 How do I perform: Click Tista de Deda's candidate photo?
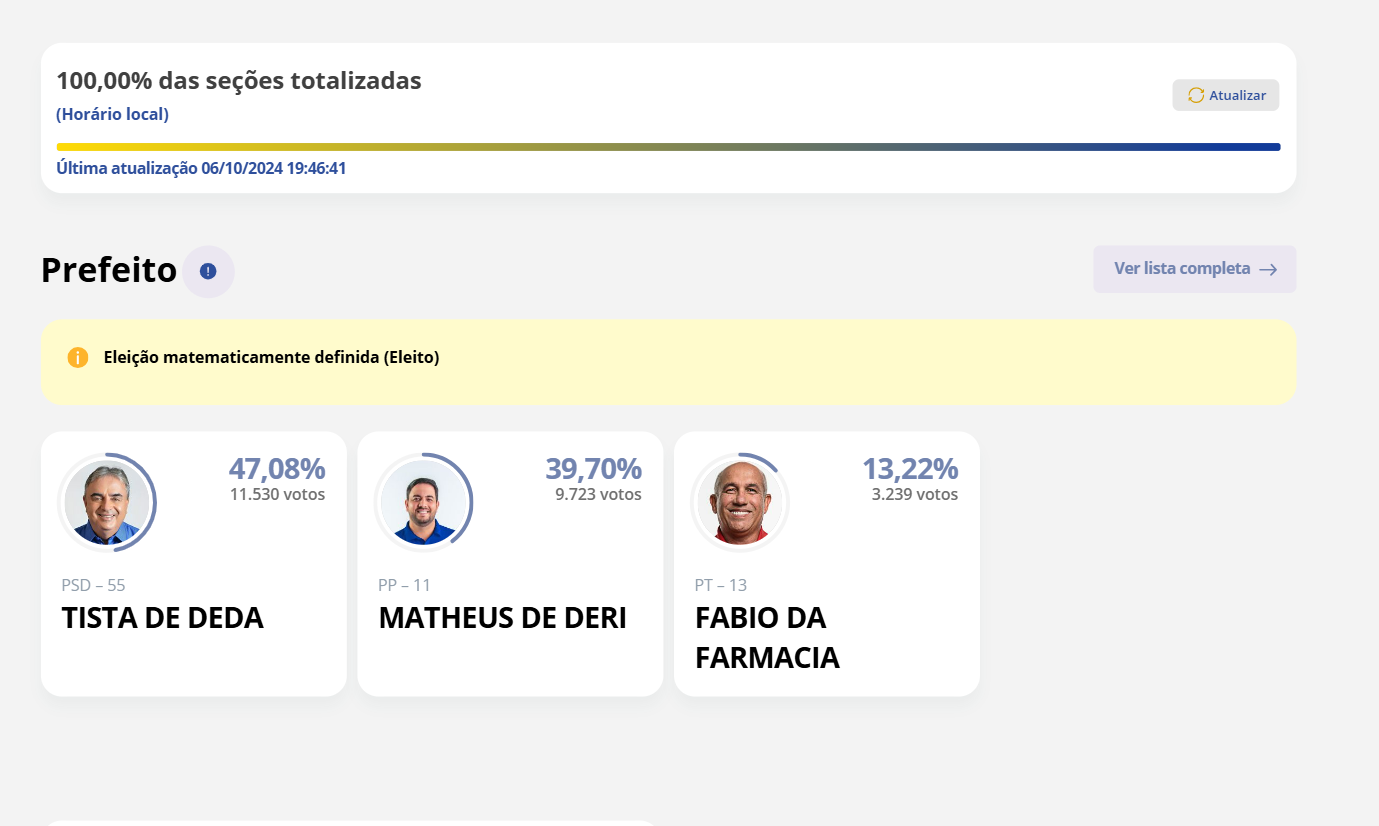[x=107, y=502]
